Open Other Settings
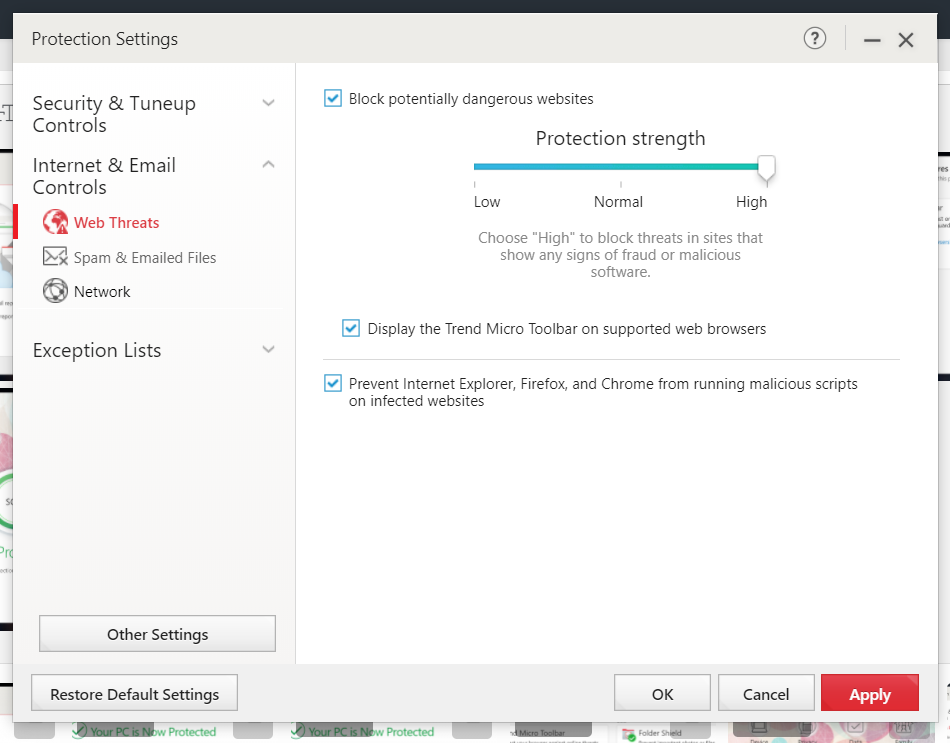The width and height of the screenshot is (950, 743). (x=158, y=634)
